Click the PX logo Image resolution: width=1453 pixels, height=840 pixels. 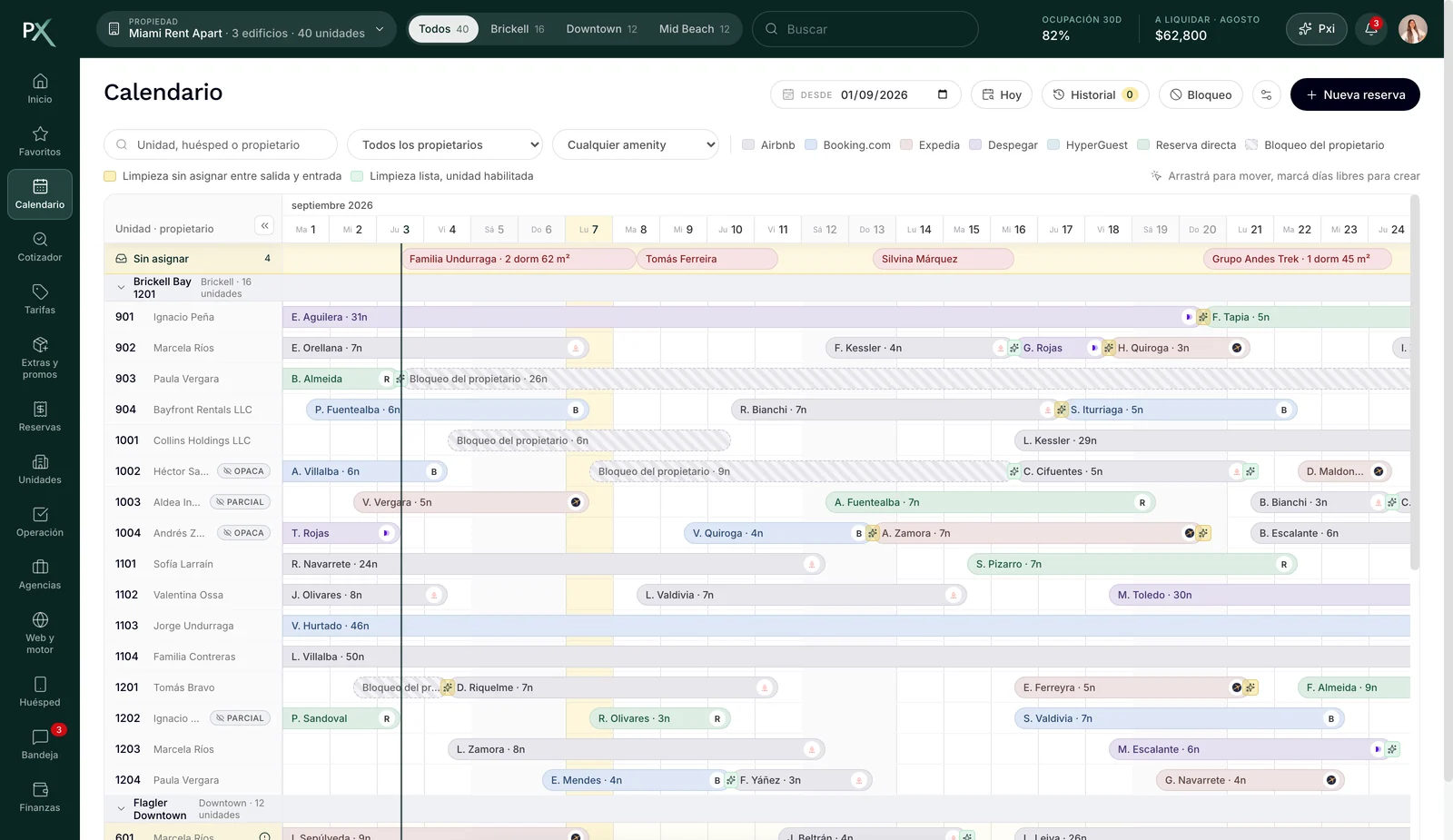point(39,33)
